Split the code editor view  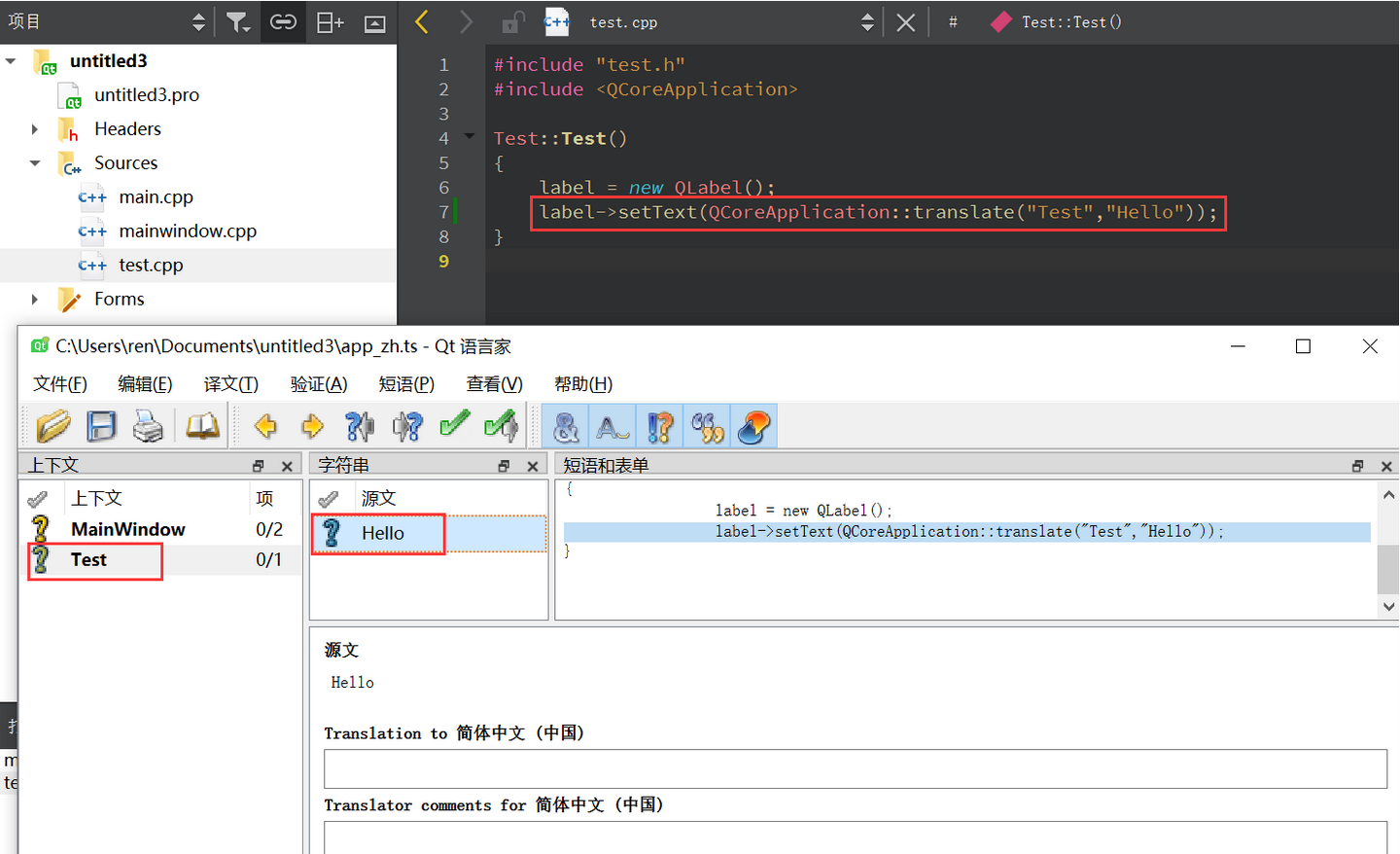point(329,21)
